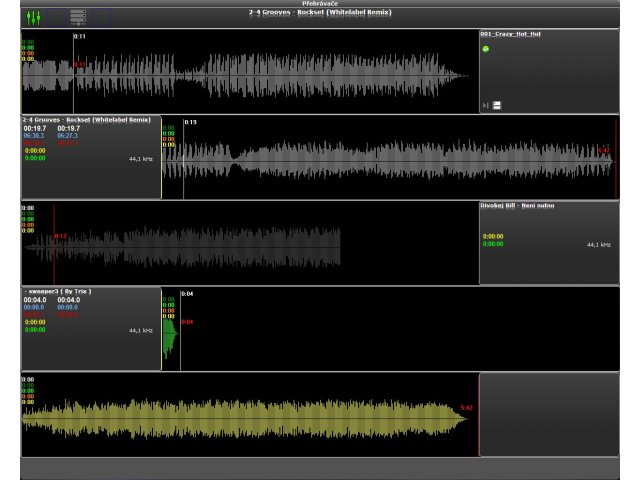The height and width of the screenshot is (480, 640).
Task: Click white list icon in 001_Crazy_Hut_Hut panel
Action: 497,105
